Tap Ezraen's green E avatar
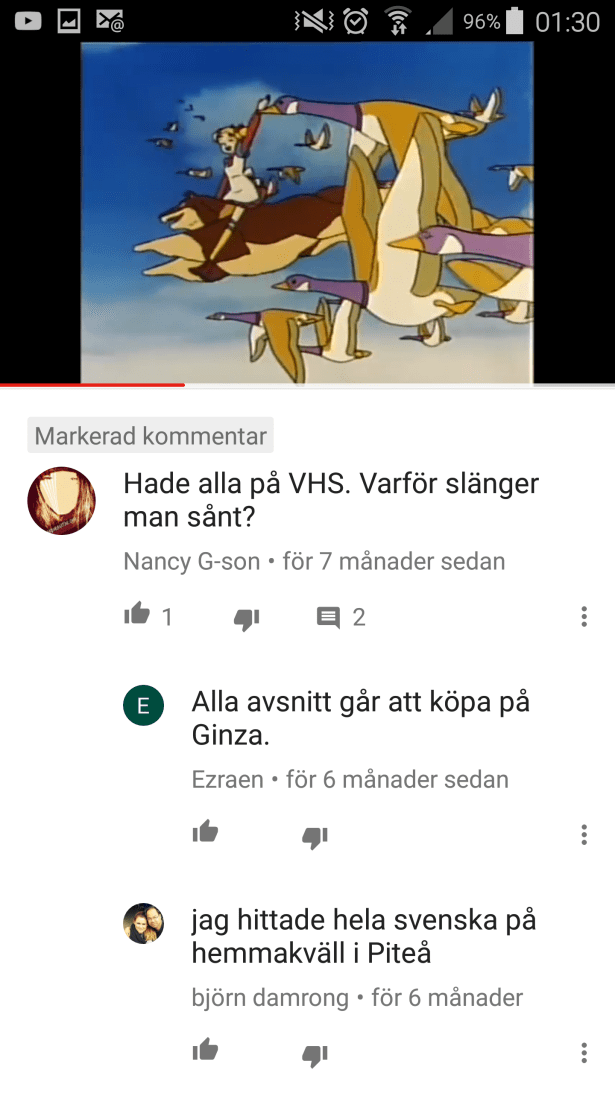 tap(144, 705)
